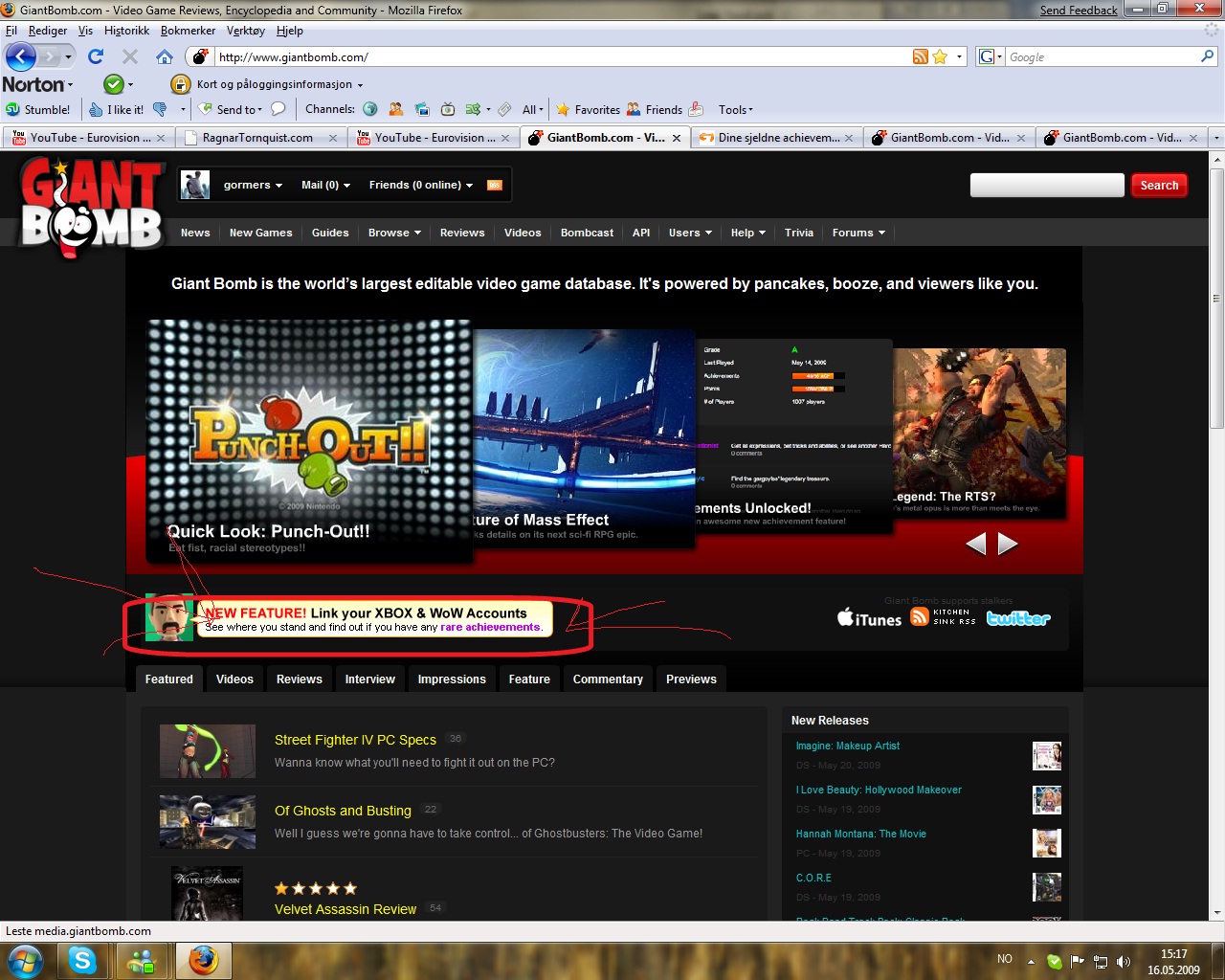The width and height of the screenshot is (1225, 980).
Task: Show previous carousel item with left arrow
Action: pos(975,544)
